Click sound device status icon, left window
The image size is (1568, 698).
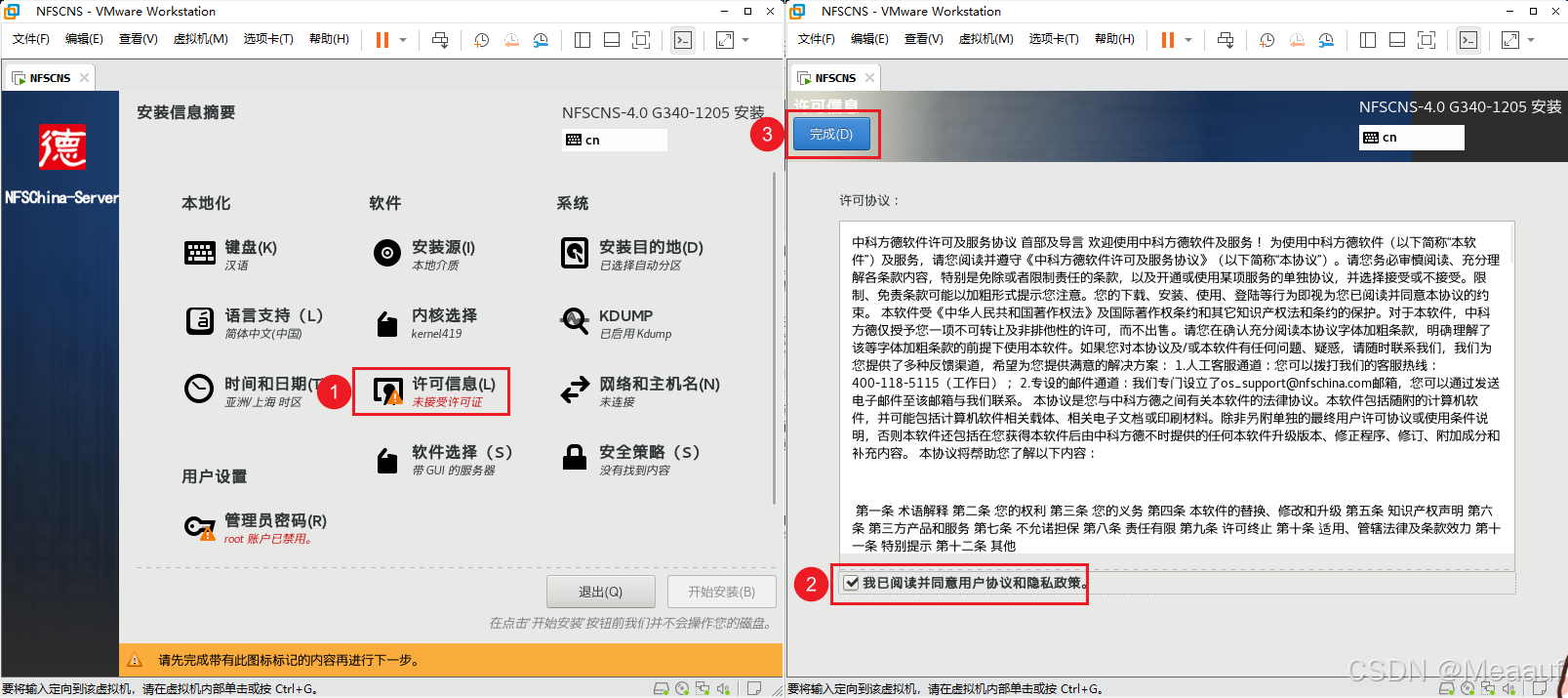click(723, 688)
